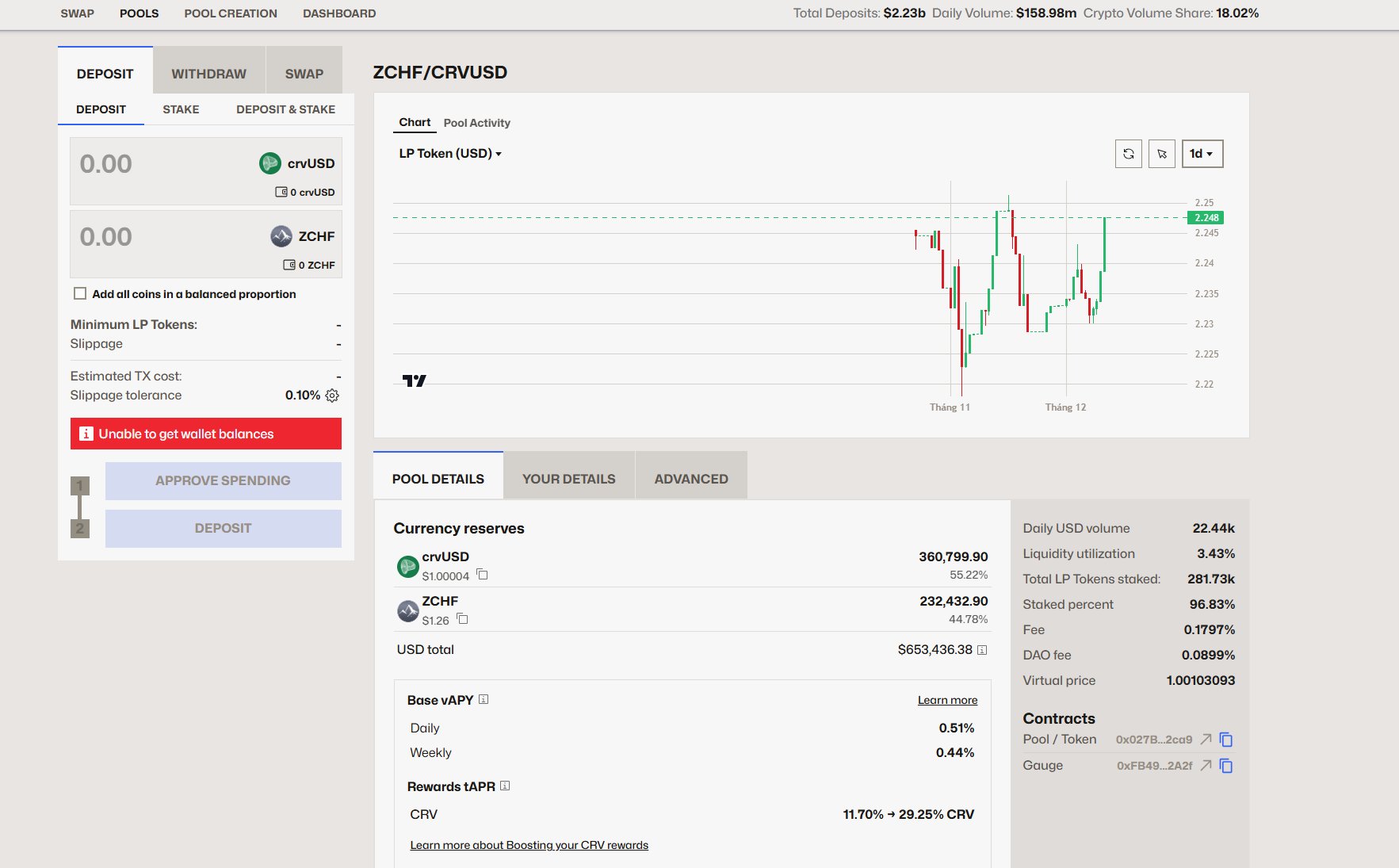This screenshot has height=868, width=1399.
Task: Switch to the WITHDRAW tab
Action: [x=208, y=74]
